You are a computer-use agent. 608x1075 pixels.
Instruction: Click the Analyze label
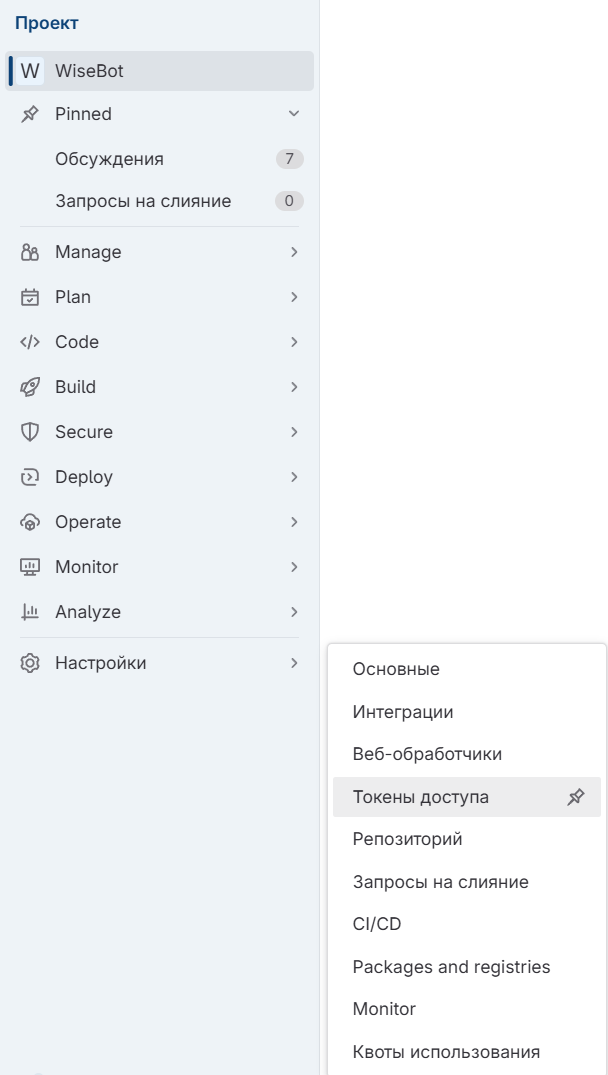point(88,612)
